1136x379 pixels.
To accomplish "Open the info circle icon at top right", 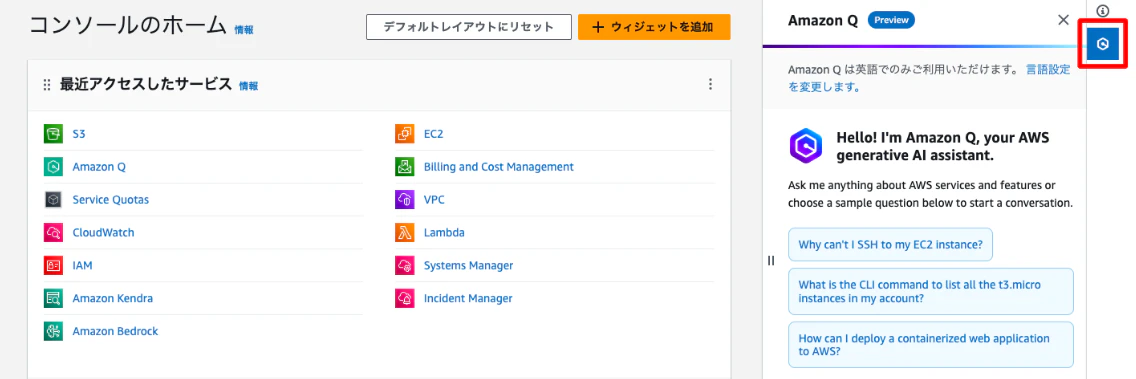I will (1103, 11).
